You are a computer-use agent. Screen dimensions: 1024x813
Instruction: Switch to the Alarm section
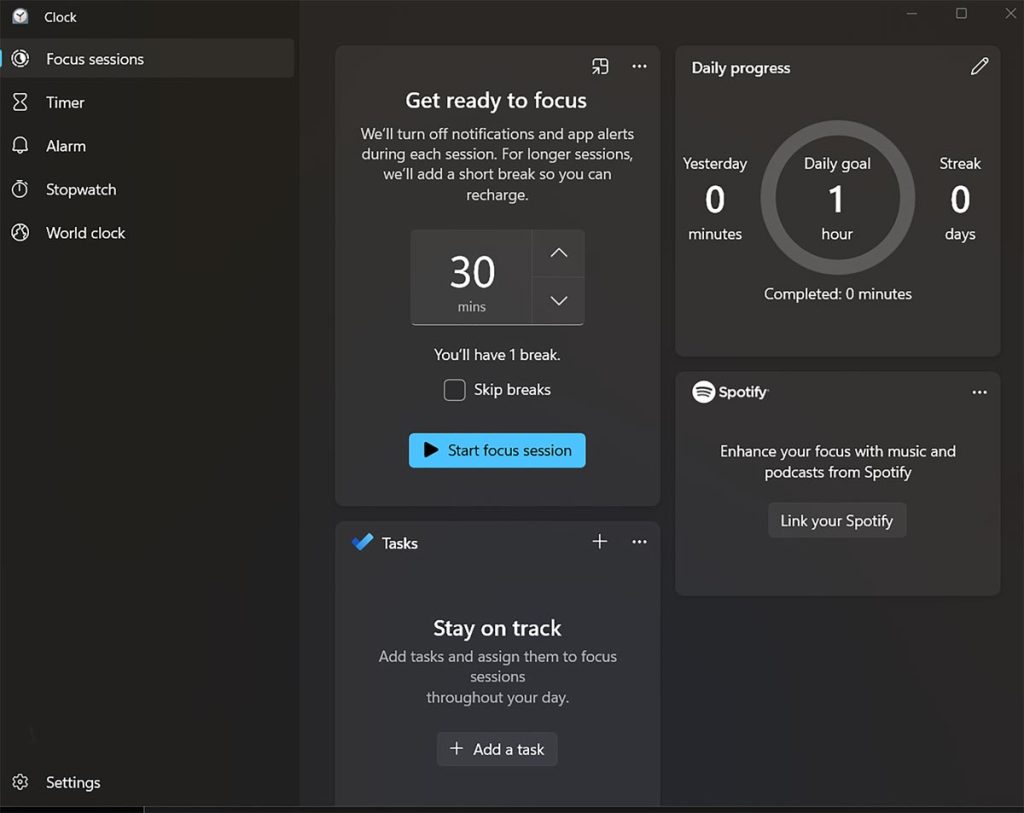point(64,145)
